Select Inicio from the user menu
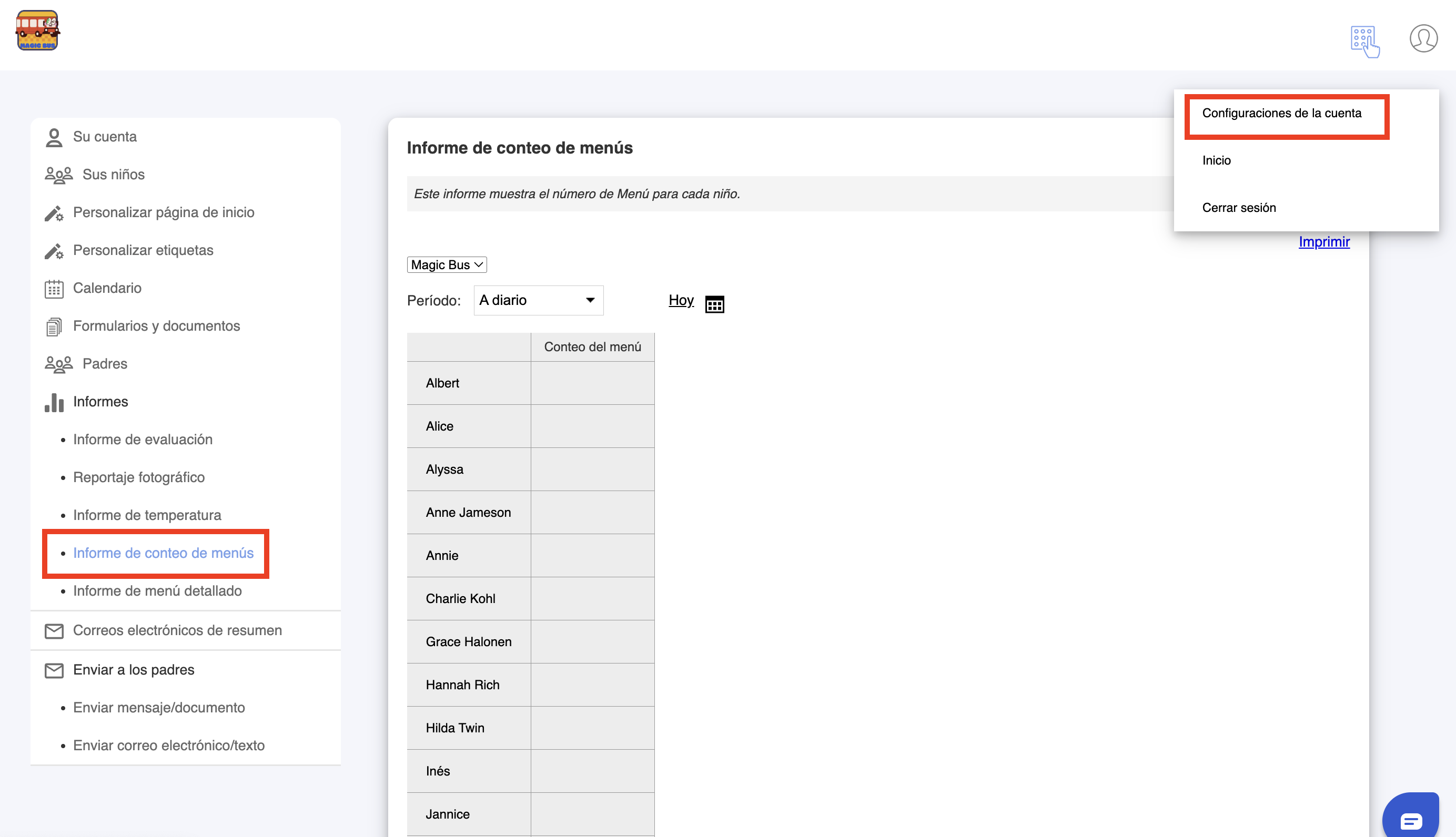 (1216, 160)
